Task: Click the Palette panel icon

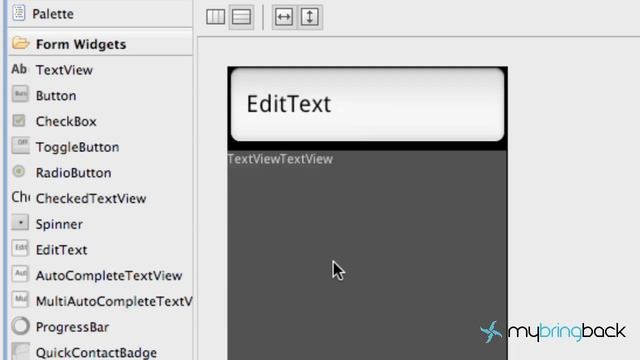Action: click(19, 13)
